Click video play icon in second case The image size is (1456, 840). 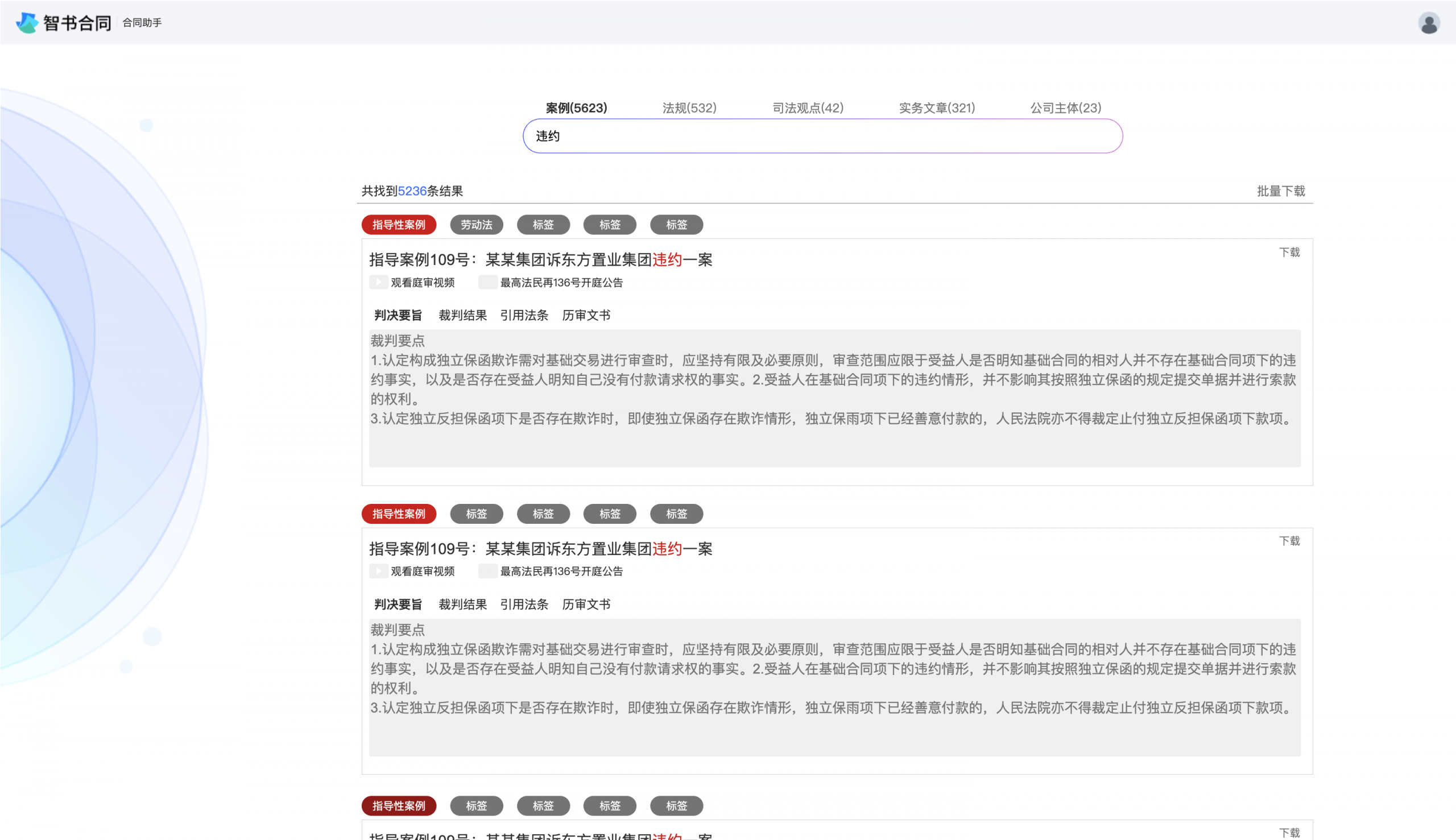coord(378,571)
